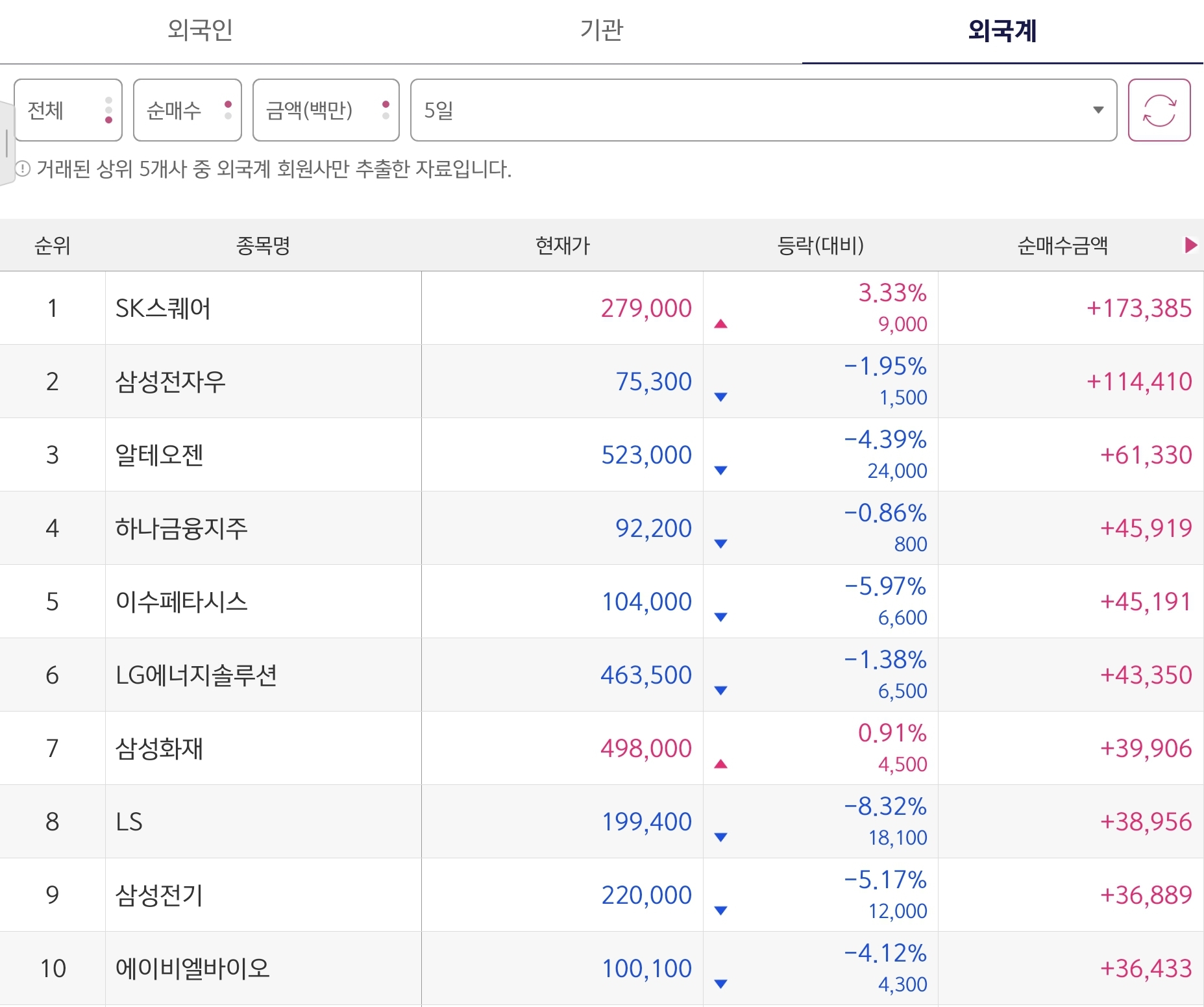
Task: Open 하나금융지주 stock row
Action: (x=602, y=528)
